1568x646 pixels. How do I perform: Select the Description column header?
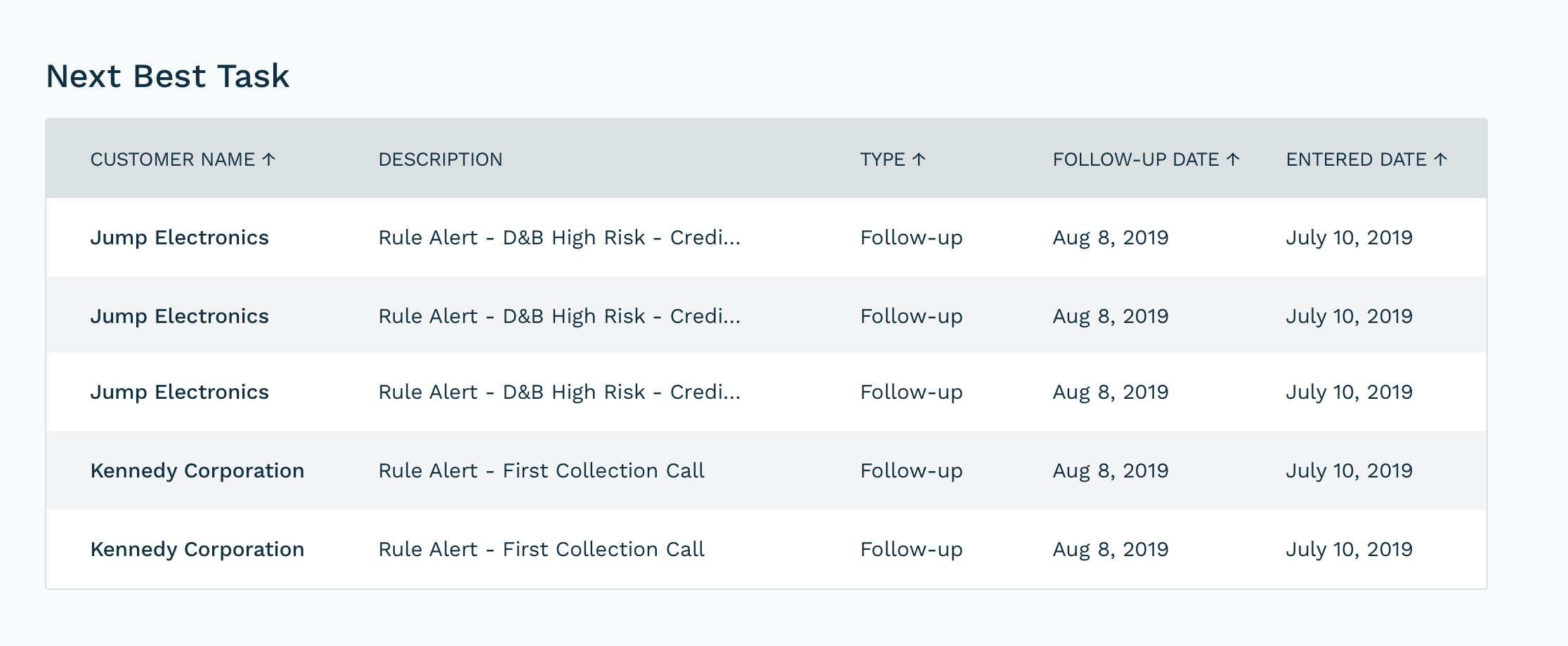[x=440, y=159]
